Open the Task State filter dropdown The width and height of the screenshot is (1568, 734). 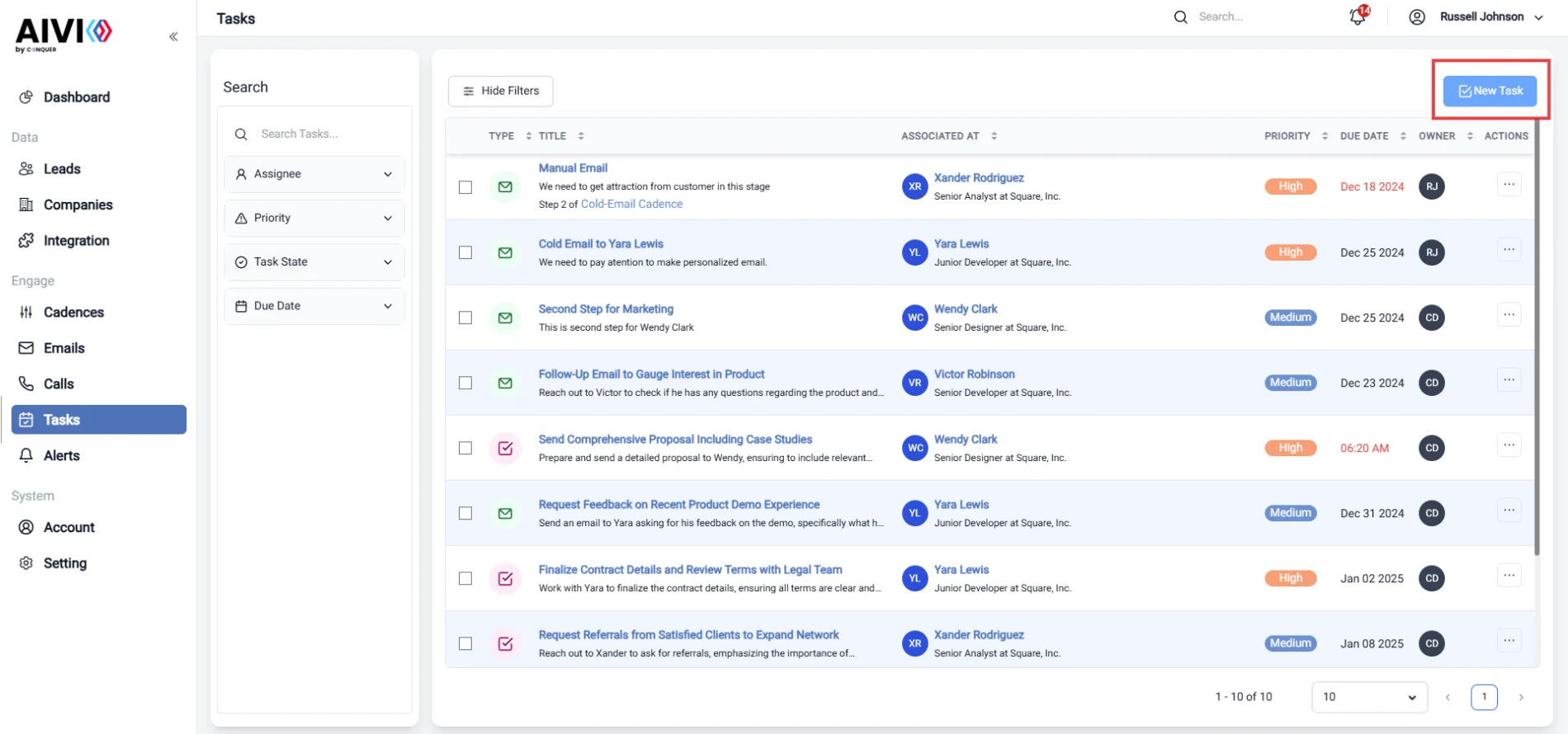pos(314,261)
